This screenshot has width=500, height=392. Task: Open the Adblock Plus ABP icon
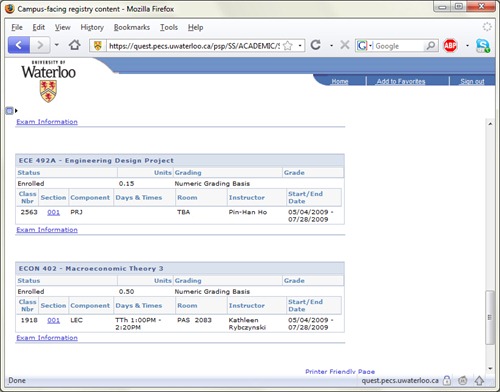pos(450,46)
